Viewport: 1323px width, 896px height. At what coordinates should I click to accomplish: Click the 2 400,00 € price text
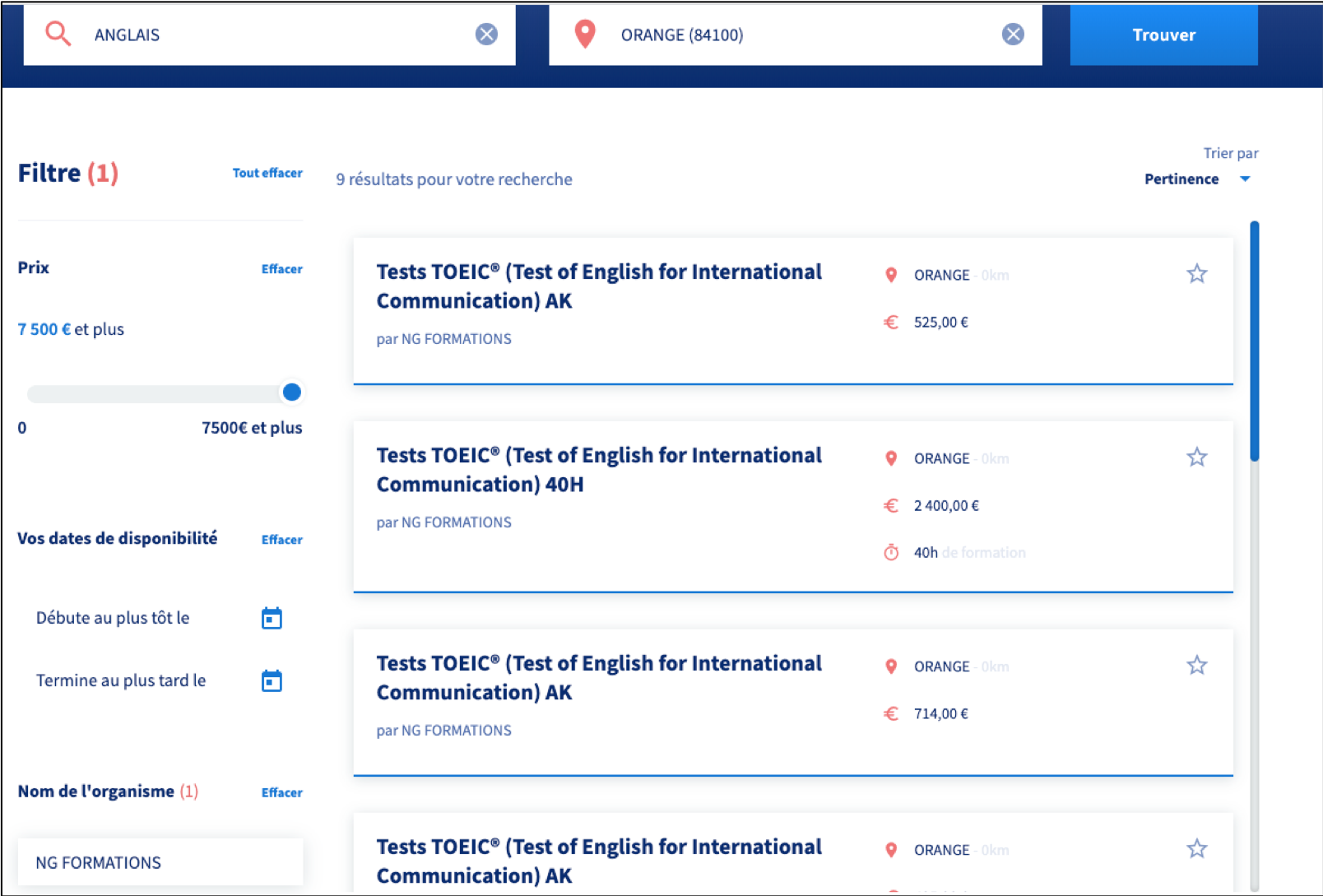(946, 506)
